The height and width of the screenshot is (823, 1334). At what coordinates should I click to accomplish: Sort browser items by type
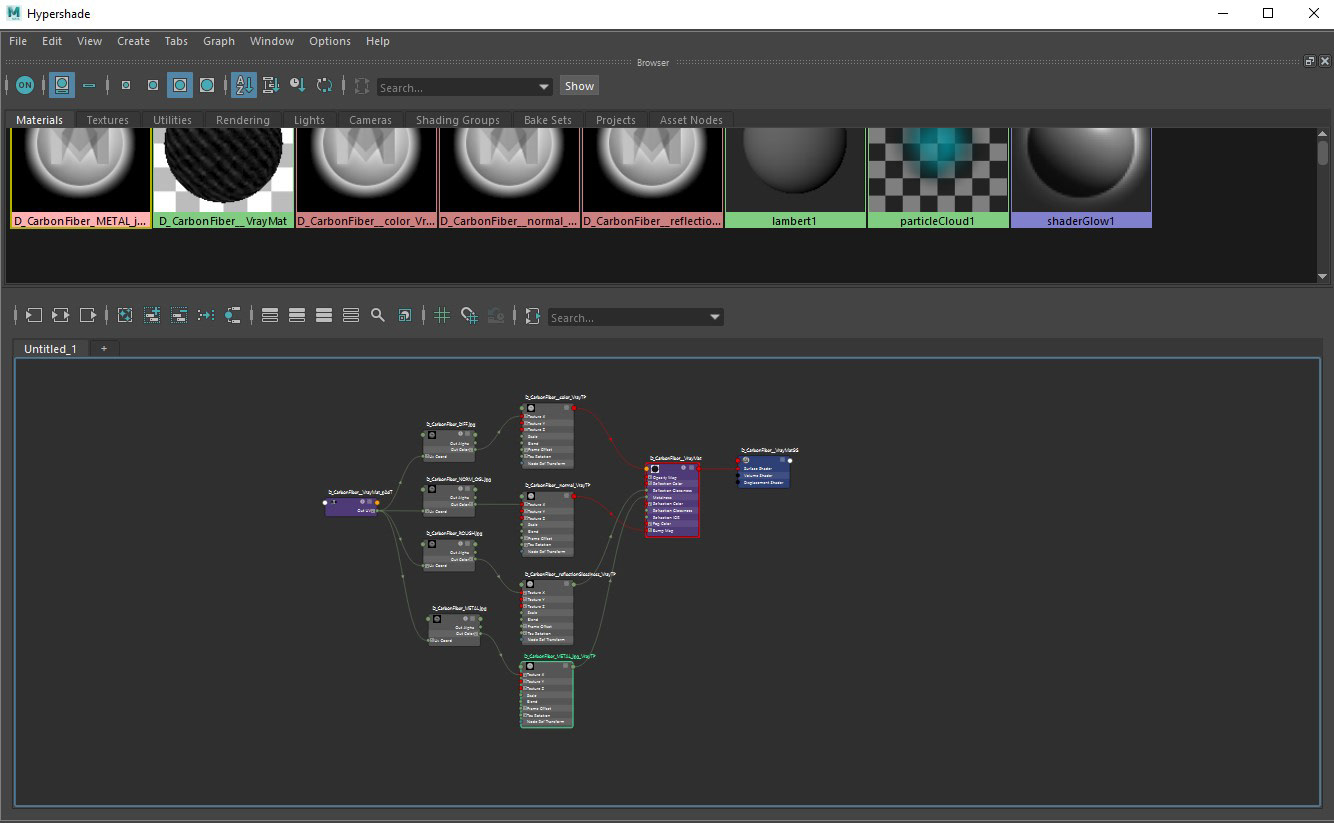[x=270, y=86]
